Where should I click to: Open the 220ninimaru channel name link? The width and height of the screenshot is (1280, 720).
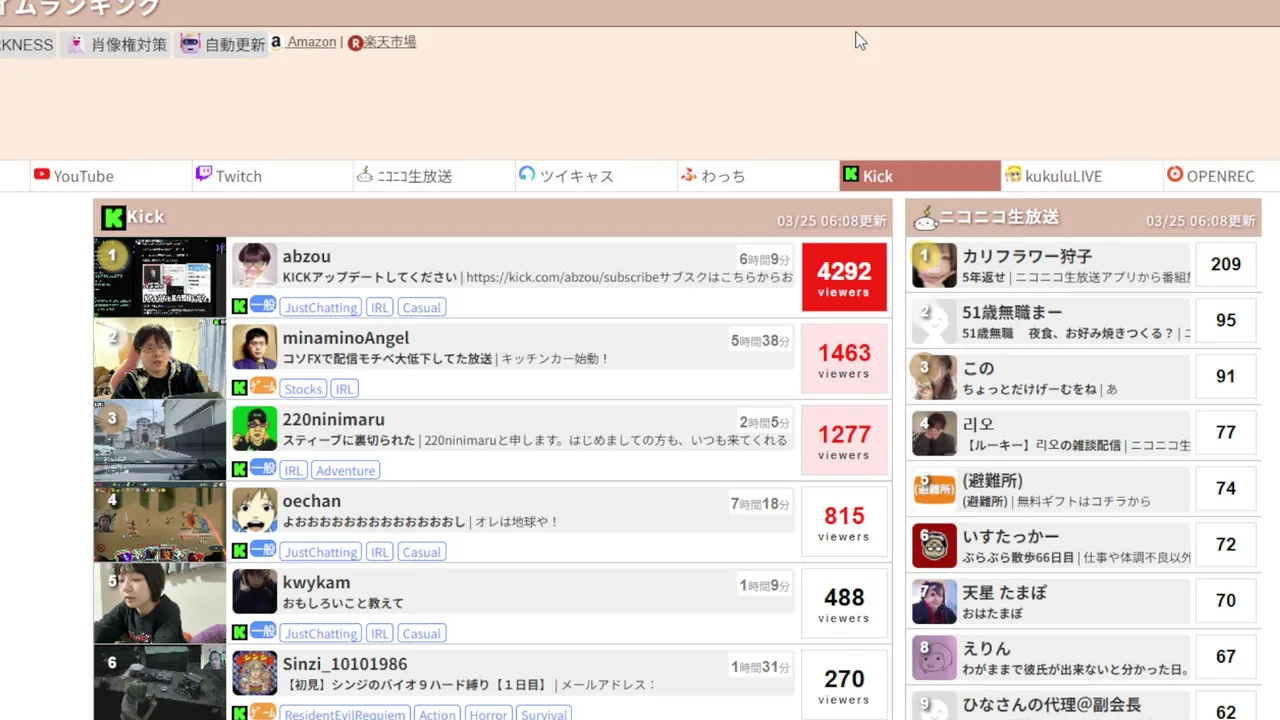[333, 419]
